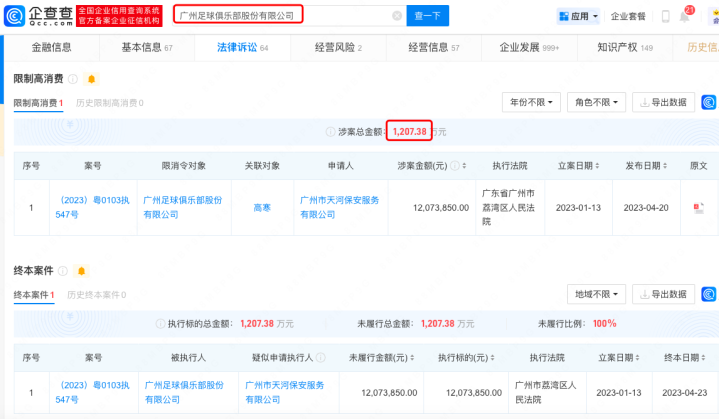Sort by 未履行金额(元) column
Viewport: 719px width, 419px height.
412,358
